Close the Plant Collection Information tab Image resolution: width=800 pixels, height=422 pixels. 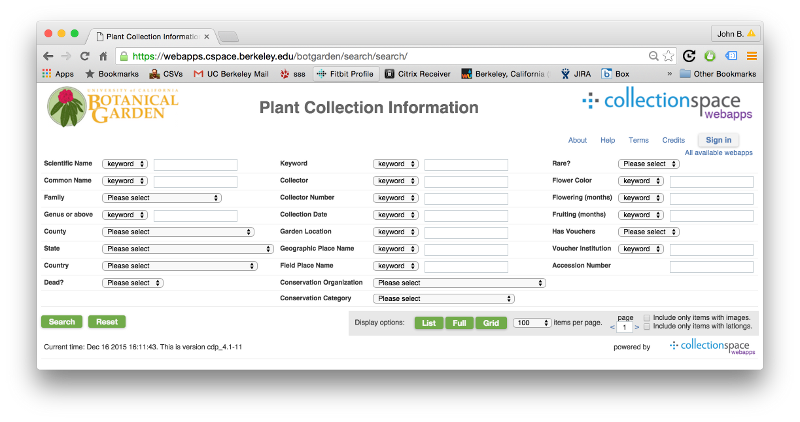point(207,37)
